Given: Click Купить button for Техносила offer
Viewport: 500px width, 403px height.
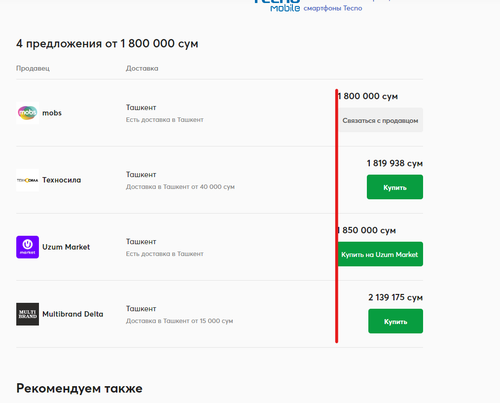Looking at the screenshot, I should click(x=395, y=187).
